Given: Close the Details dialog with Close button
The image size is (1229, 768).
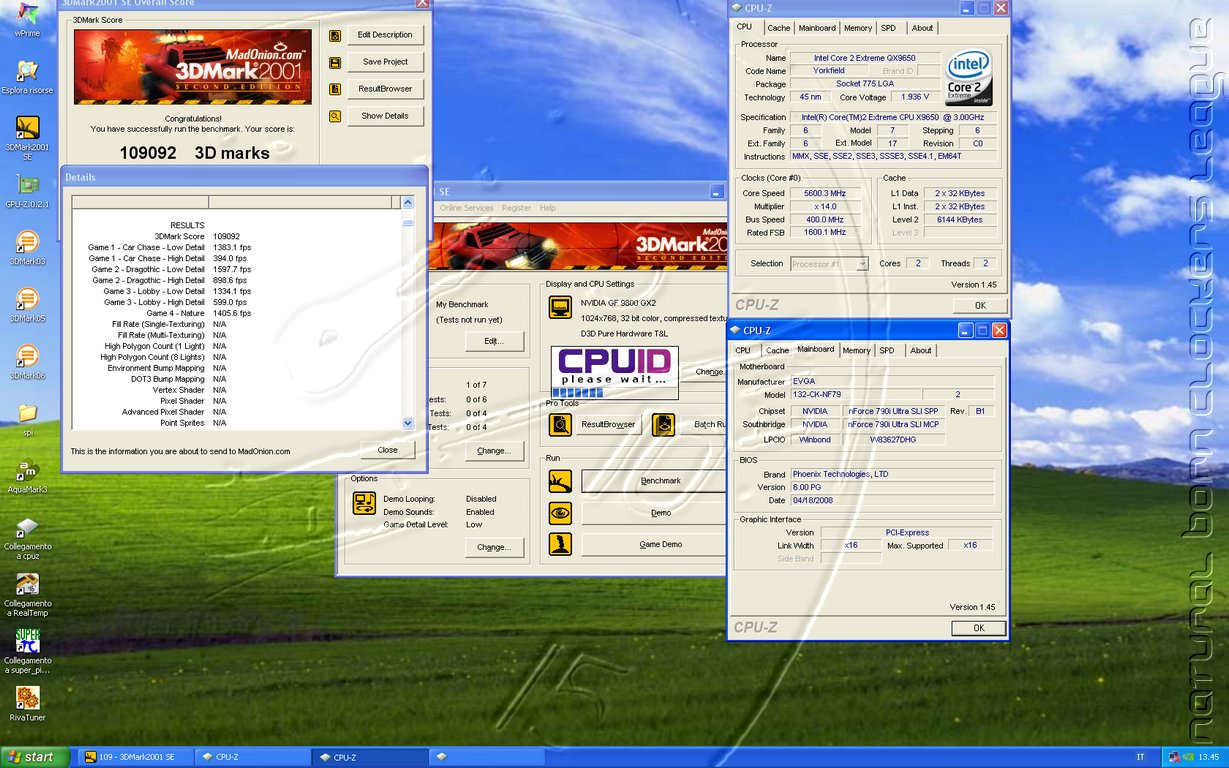Looking at the screenshot, I should [x=388, y=450].
